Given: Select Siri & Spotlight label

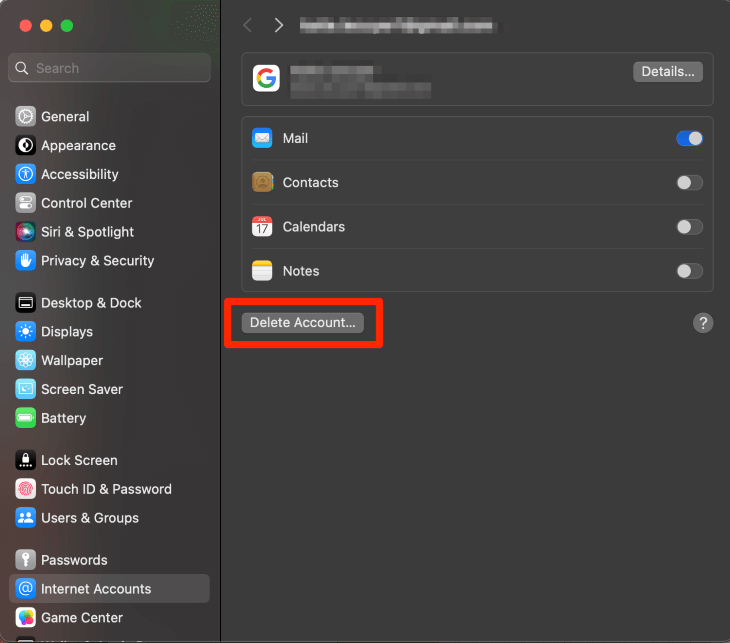Looking at the screenshot, I should pyautogui.click(x=88, y=232).
